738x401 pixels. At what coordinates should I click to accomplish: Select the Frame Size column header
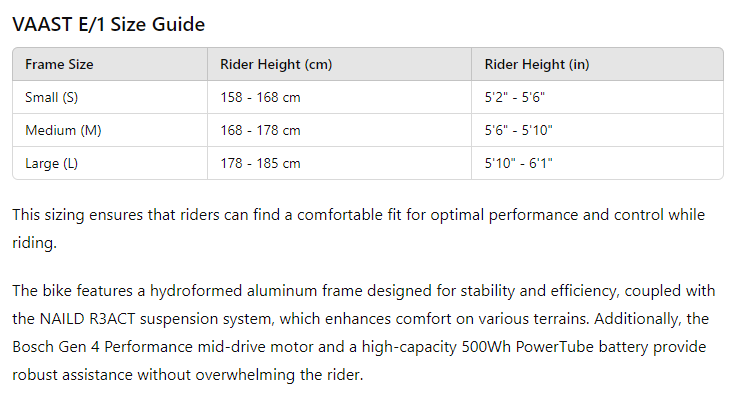pos(59,65)
